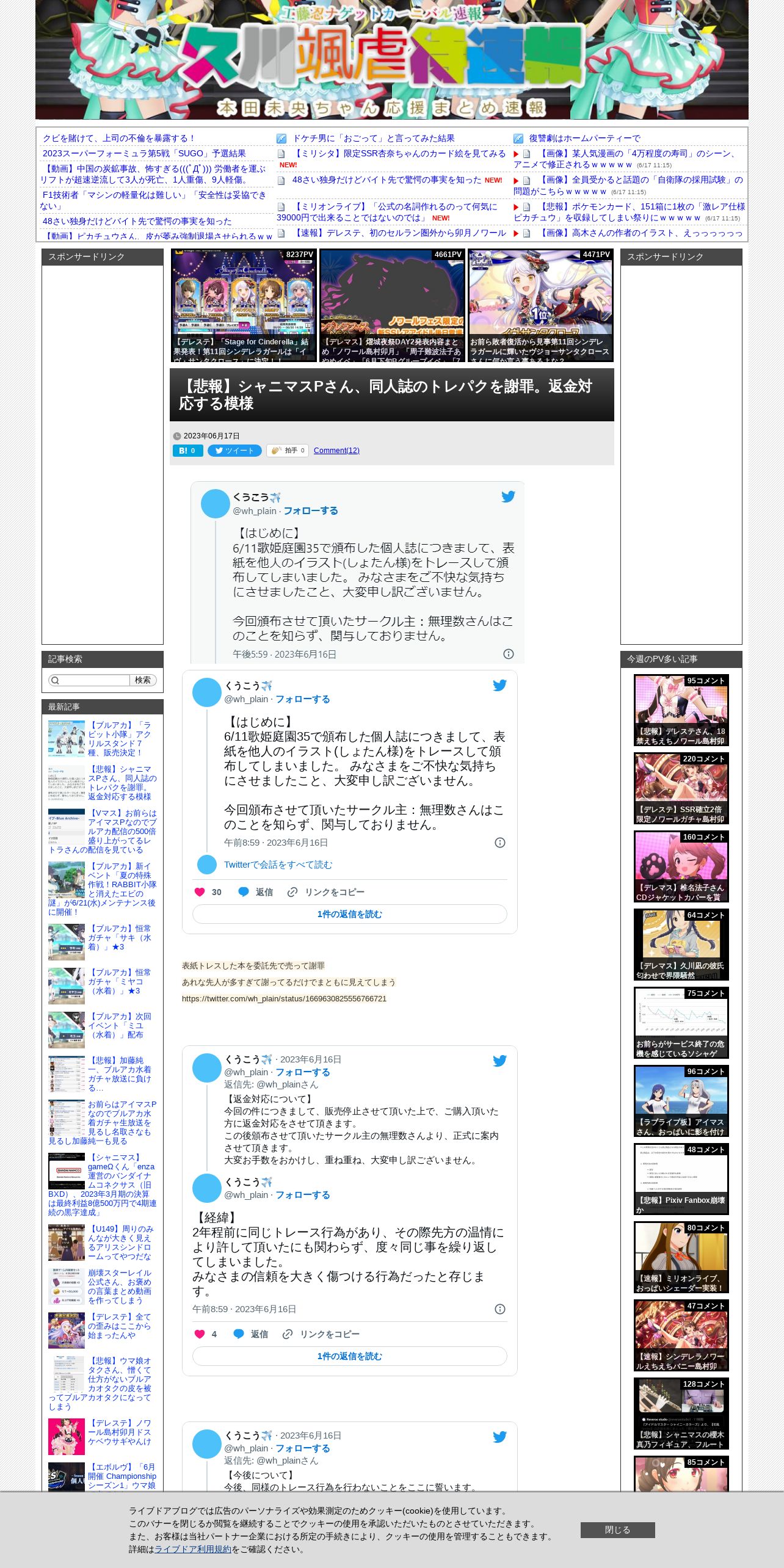Open the Comment(12) link

336,451
